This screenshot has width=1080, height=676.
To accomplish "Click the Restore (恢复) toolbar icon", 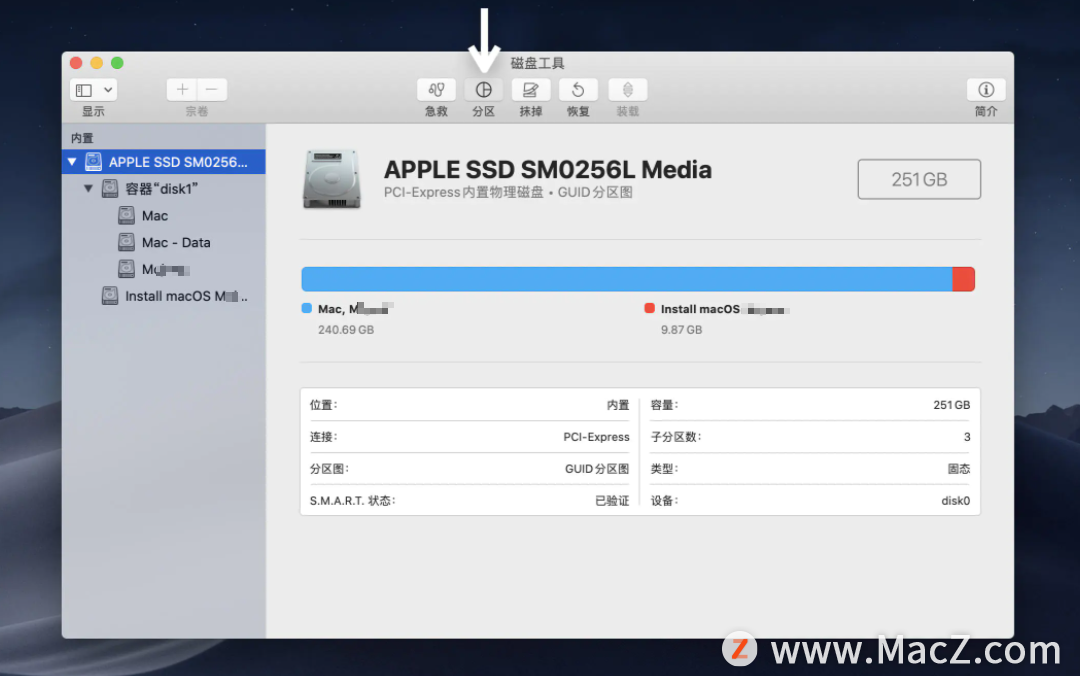I will point(578,90).
